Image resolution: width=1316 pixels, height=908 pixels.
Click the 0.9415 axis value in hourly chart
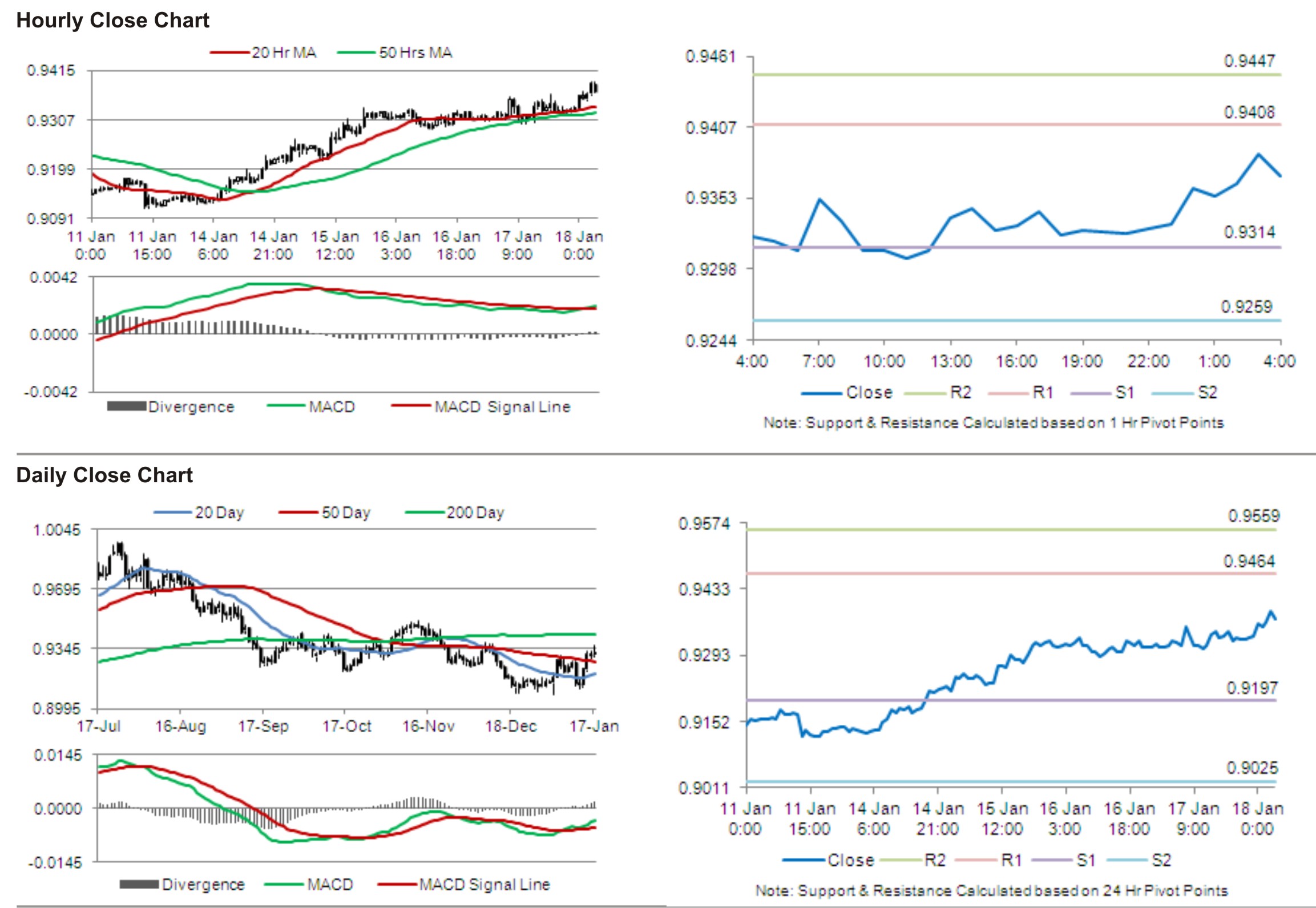tap(51, 70)
